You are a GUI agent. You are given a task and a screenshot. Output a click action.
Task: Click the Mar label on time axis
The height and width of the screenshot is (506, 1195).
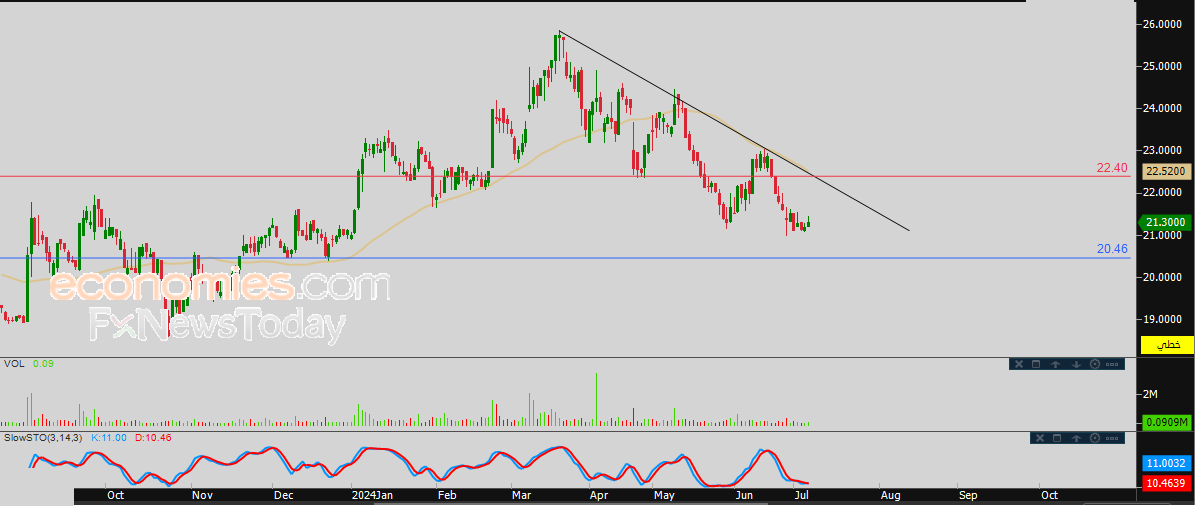(x=521, y=495)
